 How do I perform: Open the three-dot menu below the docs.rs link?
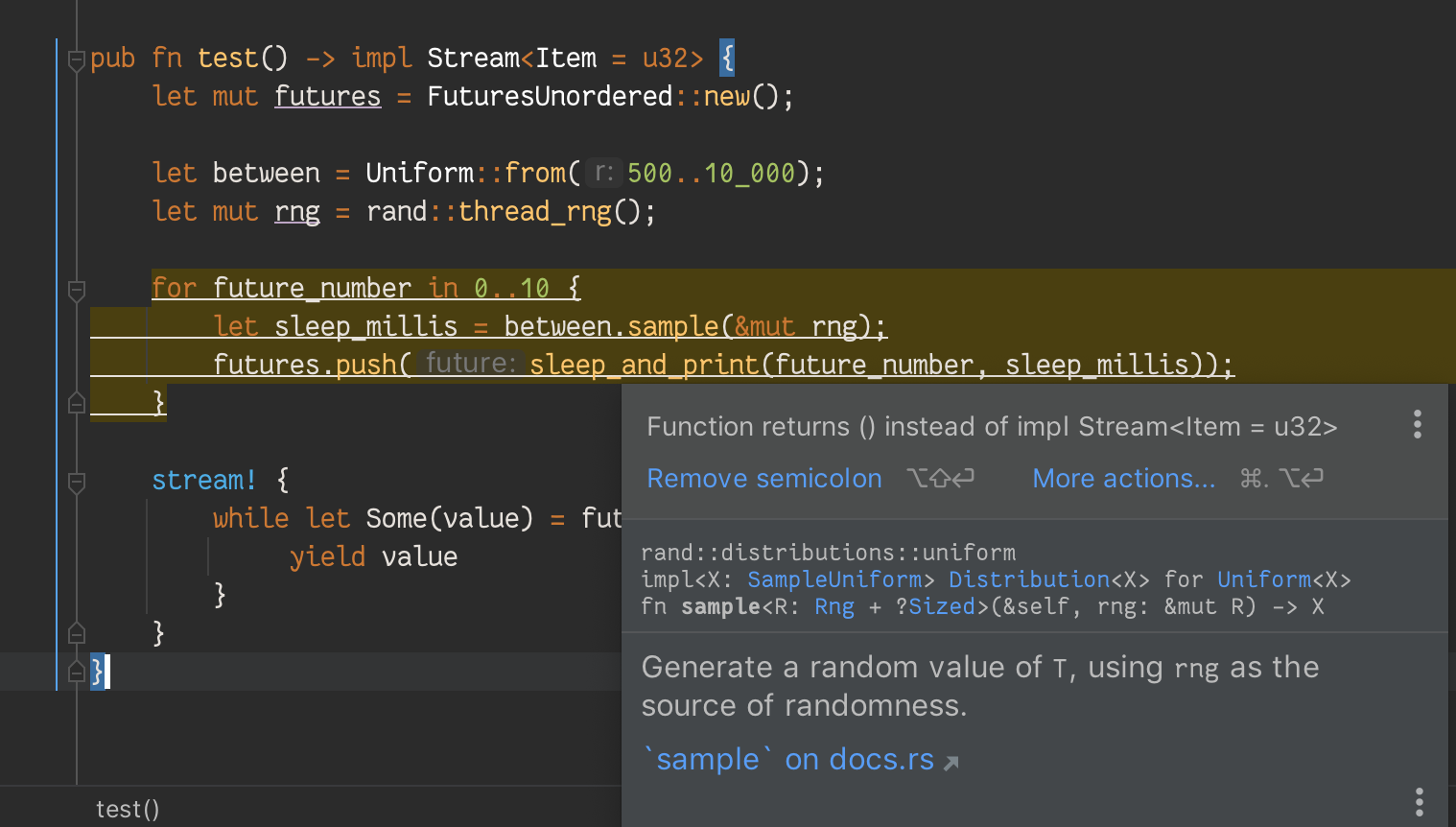coord(1420,802)
